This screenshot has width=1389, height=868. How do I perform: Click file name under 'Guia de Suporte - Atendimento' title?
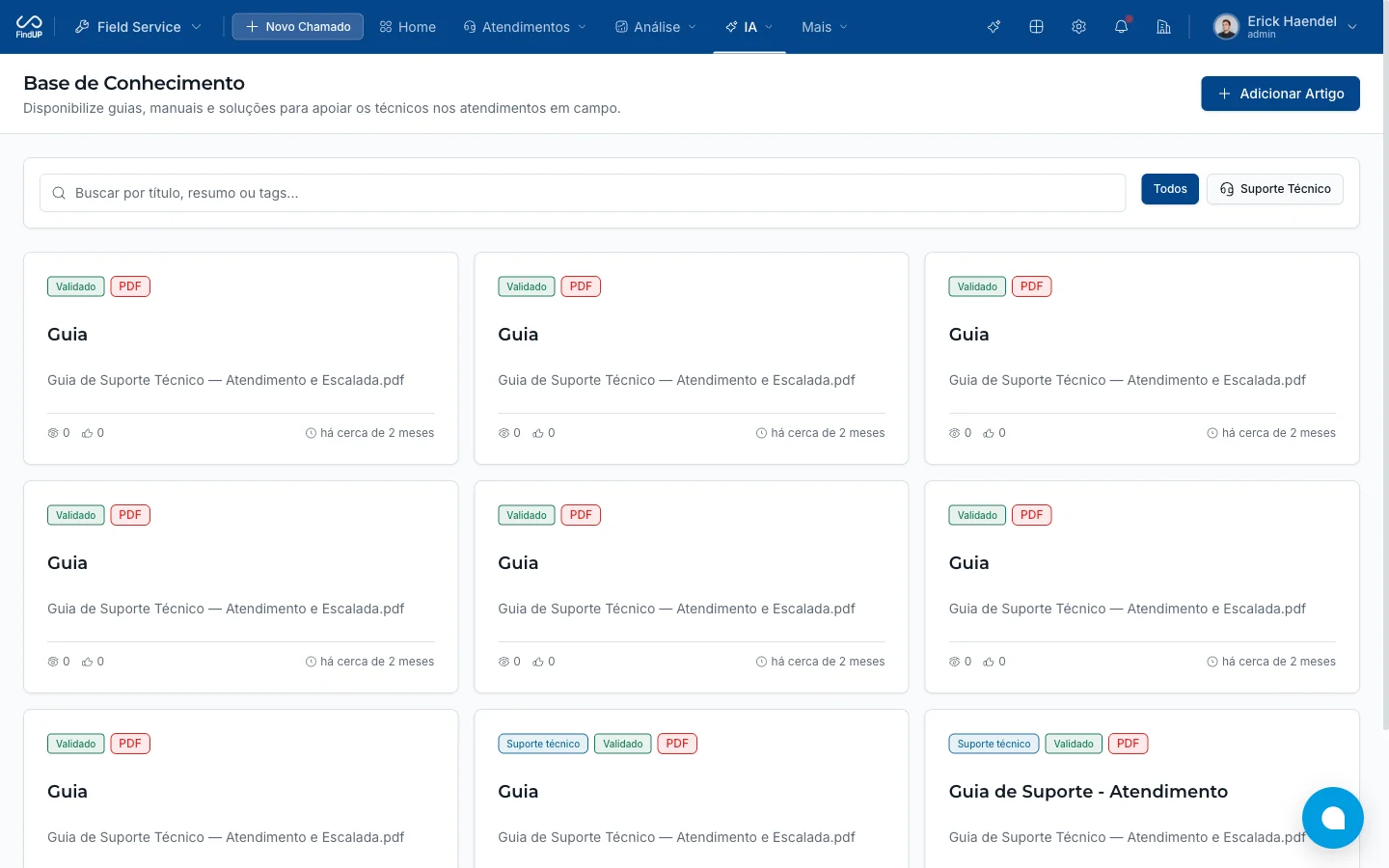point(1127,837)
